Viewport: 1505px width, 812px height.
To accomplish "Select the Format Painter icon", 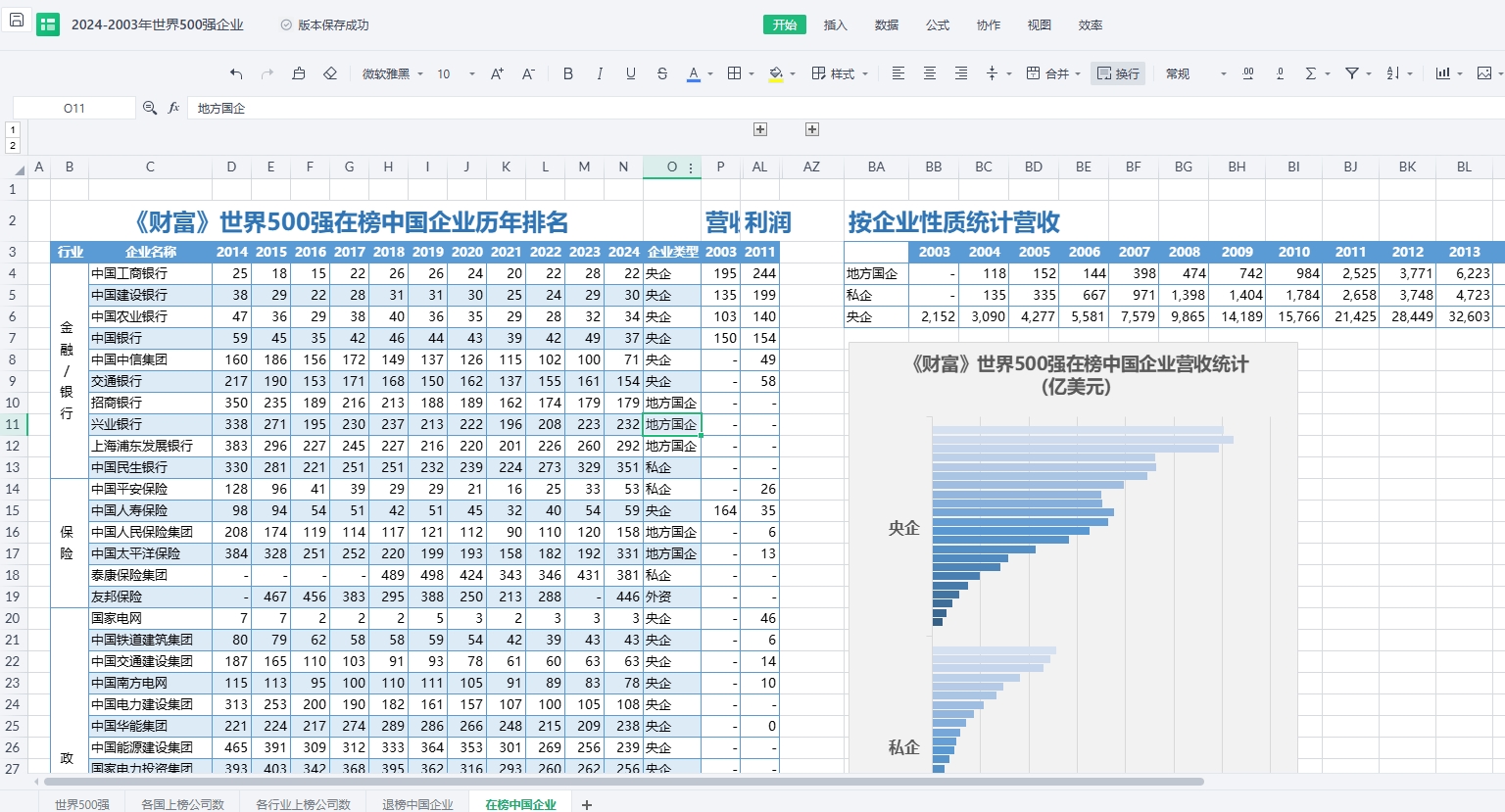I will [x=299, y=73].
